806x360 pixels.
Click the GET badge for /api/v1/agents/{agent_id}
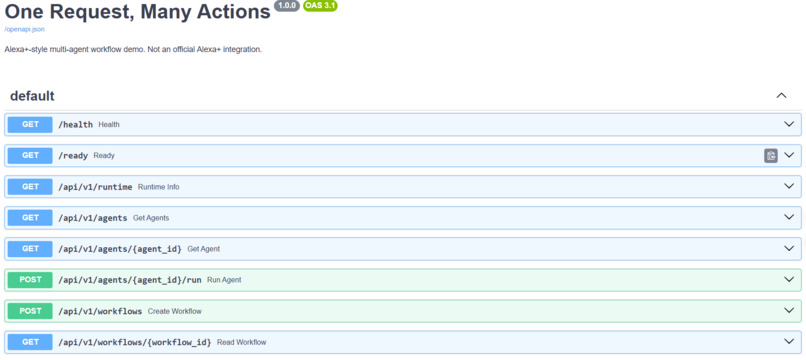point(30,248)
